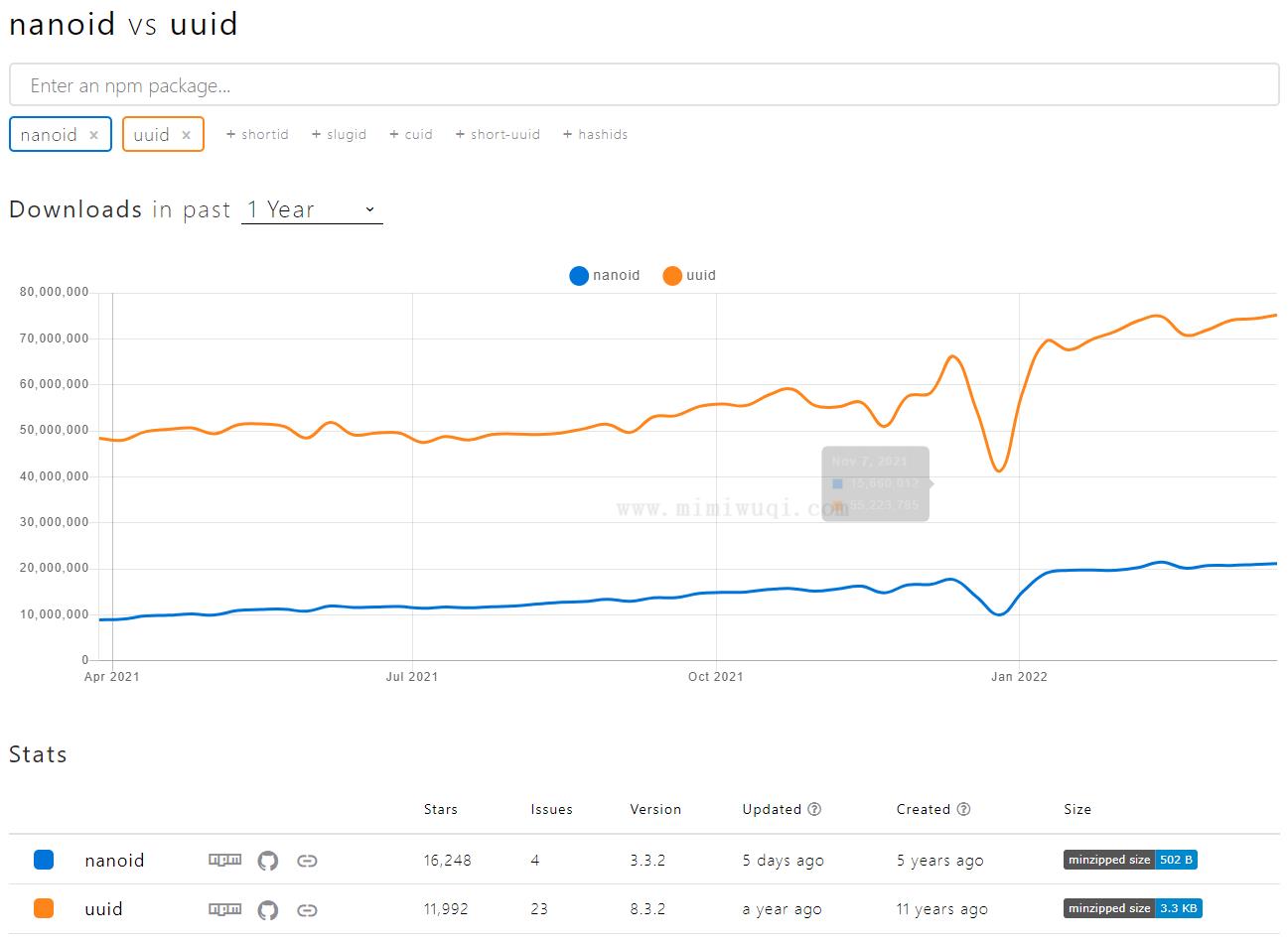
Task: Remove the uuid package tag
Action: pyautogui.click(x=186, y=135)
